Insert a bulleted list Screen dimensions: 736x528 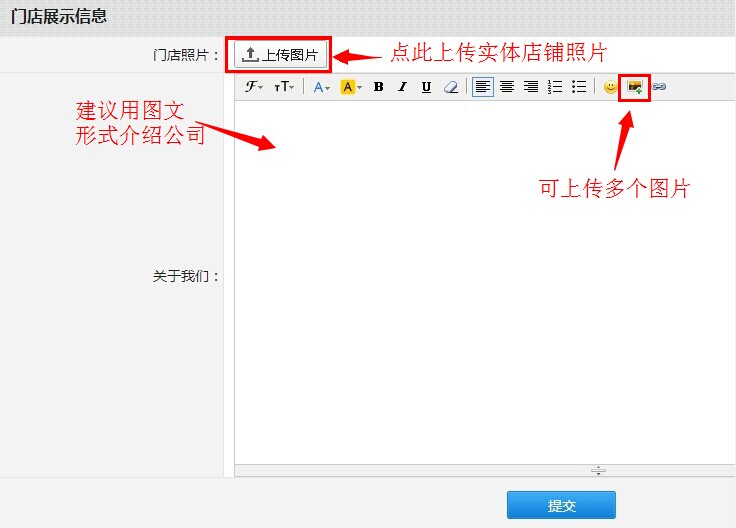coord(579,87)
